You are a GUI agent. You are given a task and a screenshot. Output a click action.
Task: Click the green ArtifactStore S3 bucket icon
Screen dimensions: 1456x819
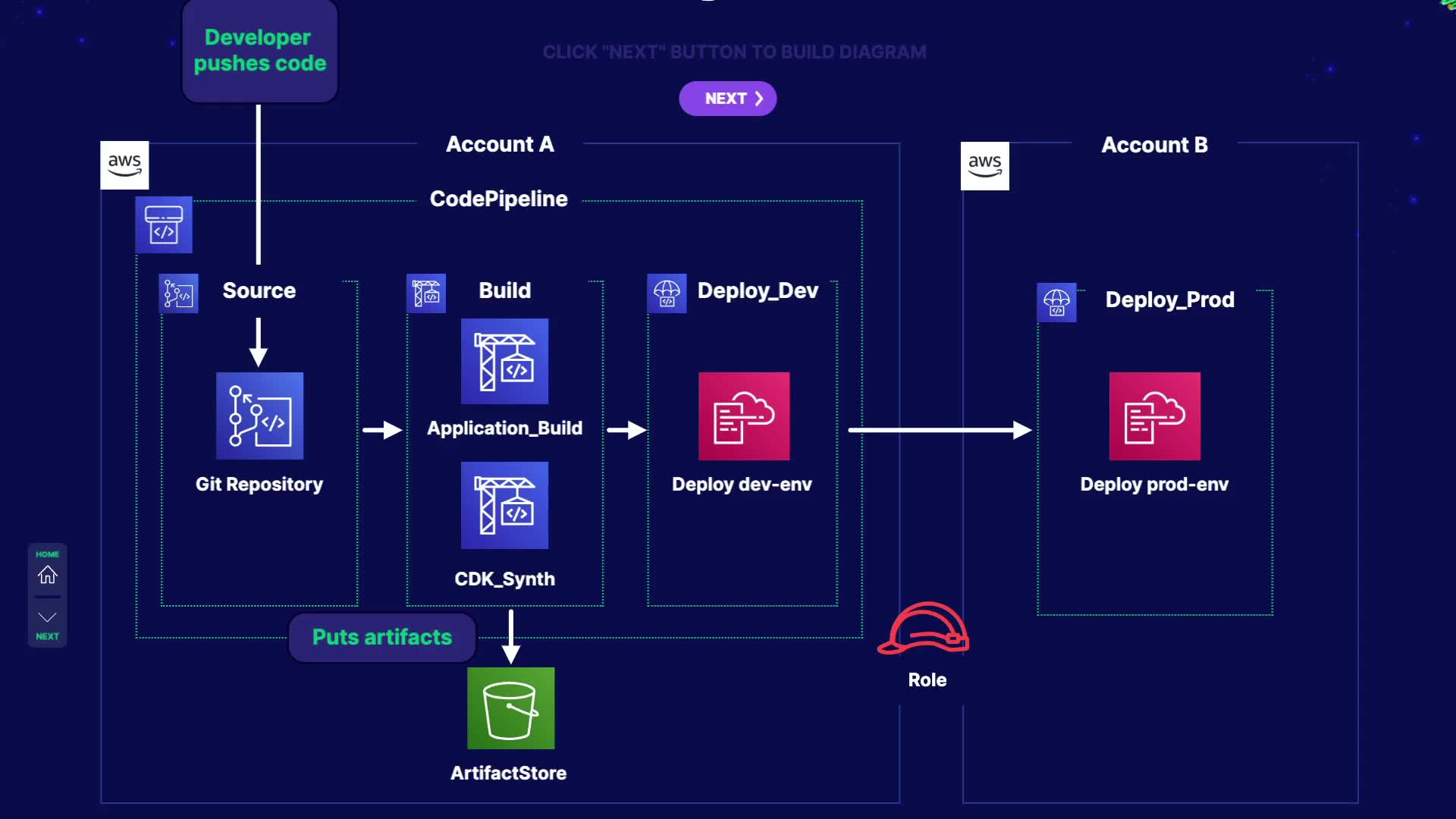click(510, 708)
